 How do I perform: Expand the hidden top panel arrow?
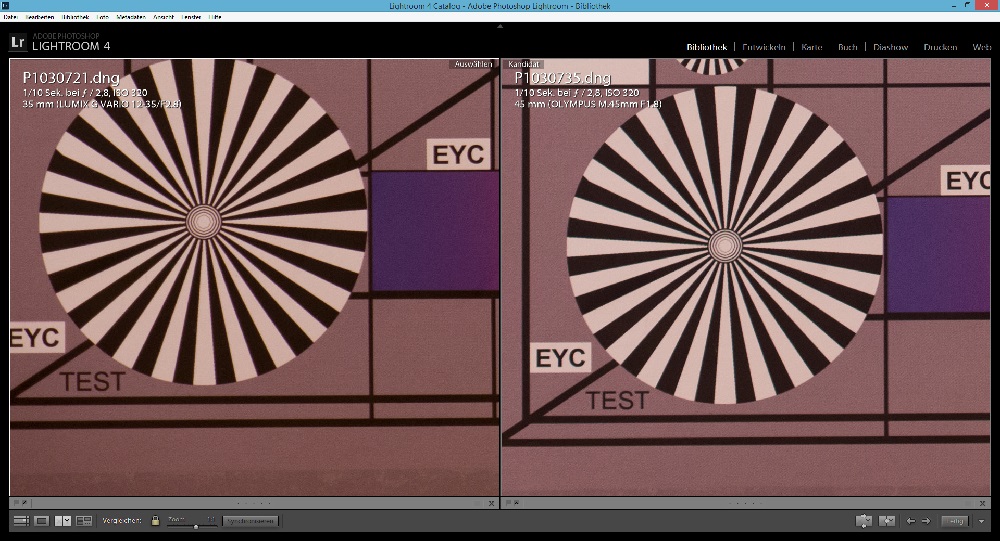point(500,26)
